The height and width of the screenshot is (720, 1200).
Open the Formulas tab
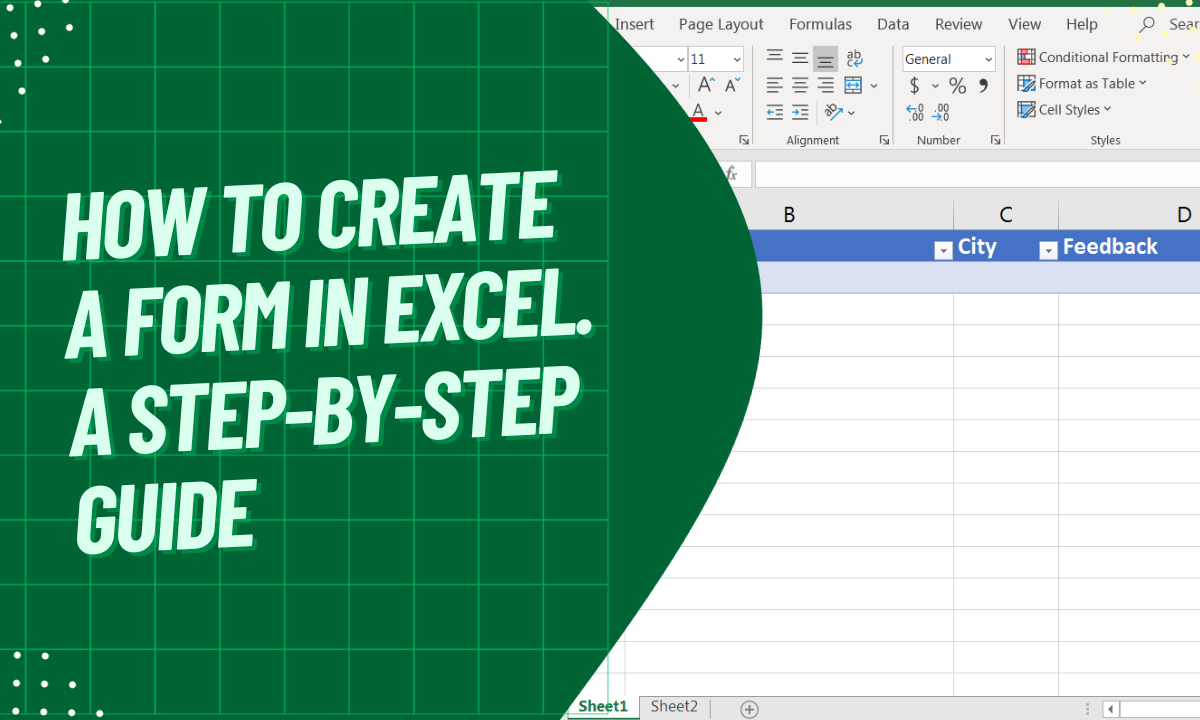820,24
